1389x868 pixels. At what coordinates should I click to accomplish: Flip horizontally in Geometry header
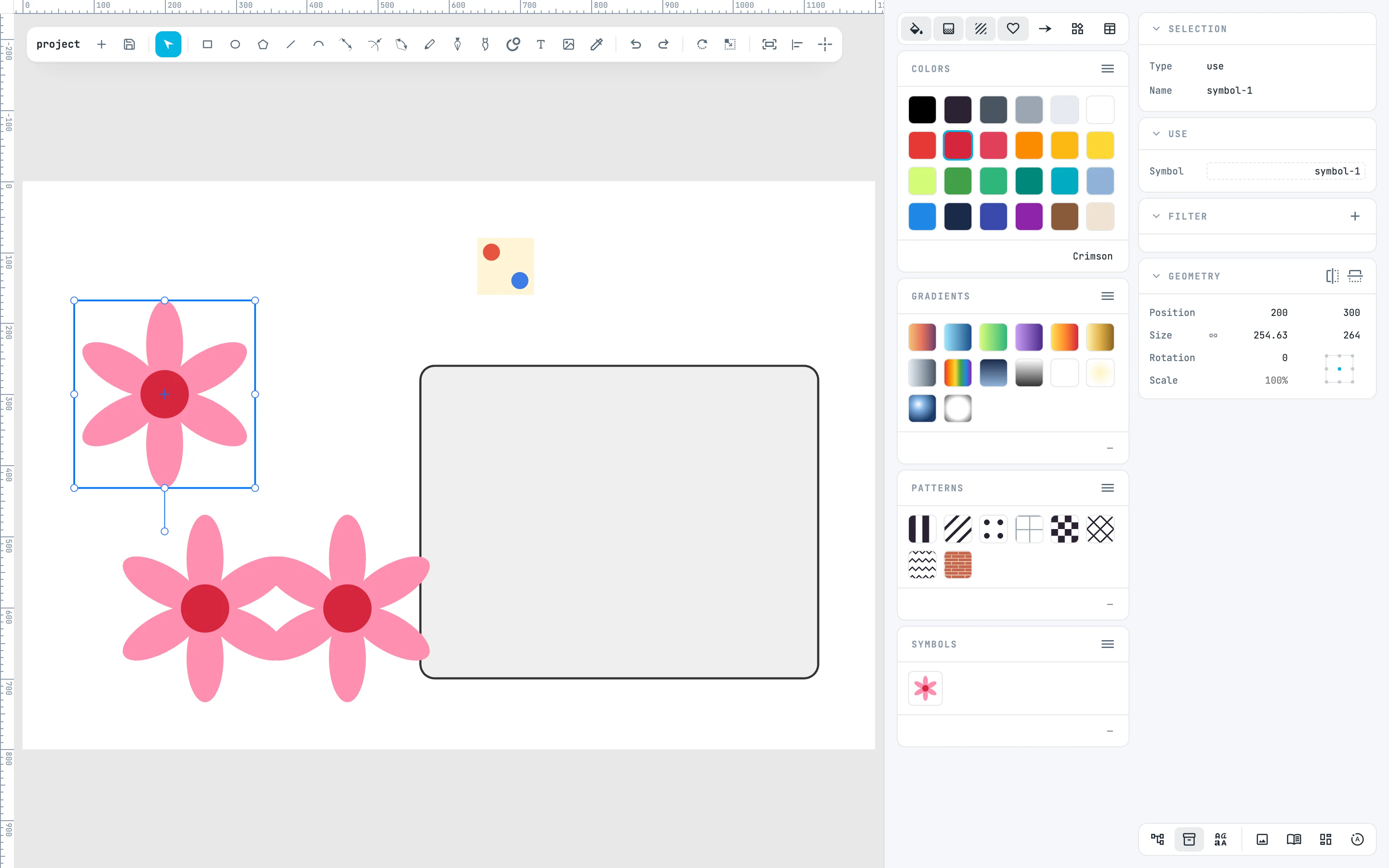pyautogui.click(x=1332, y=276)
